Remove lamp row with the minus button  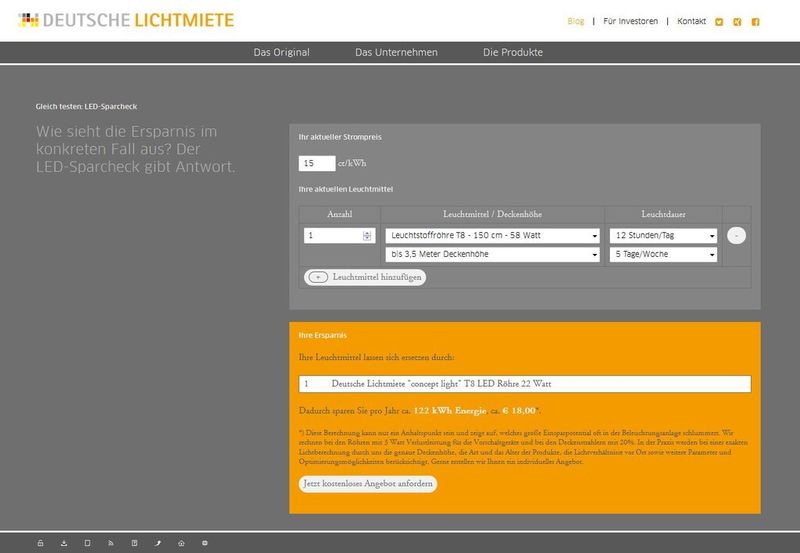tap(736, 235)
